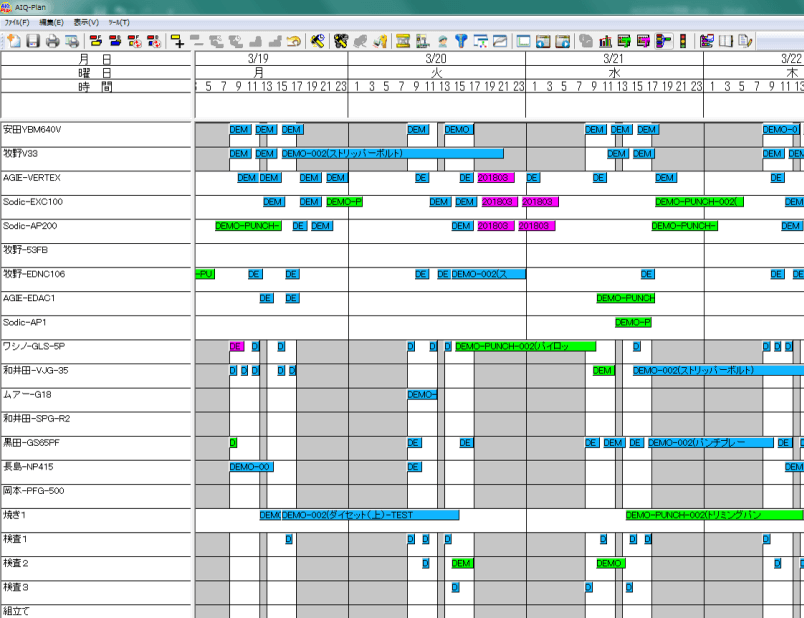Screen dimensions: 804x618
Task: Select DEMO-PUNCH-002( bar in Sodic-EXC100 row
Action: [699, 202]
